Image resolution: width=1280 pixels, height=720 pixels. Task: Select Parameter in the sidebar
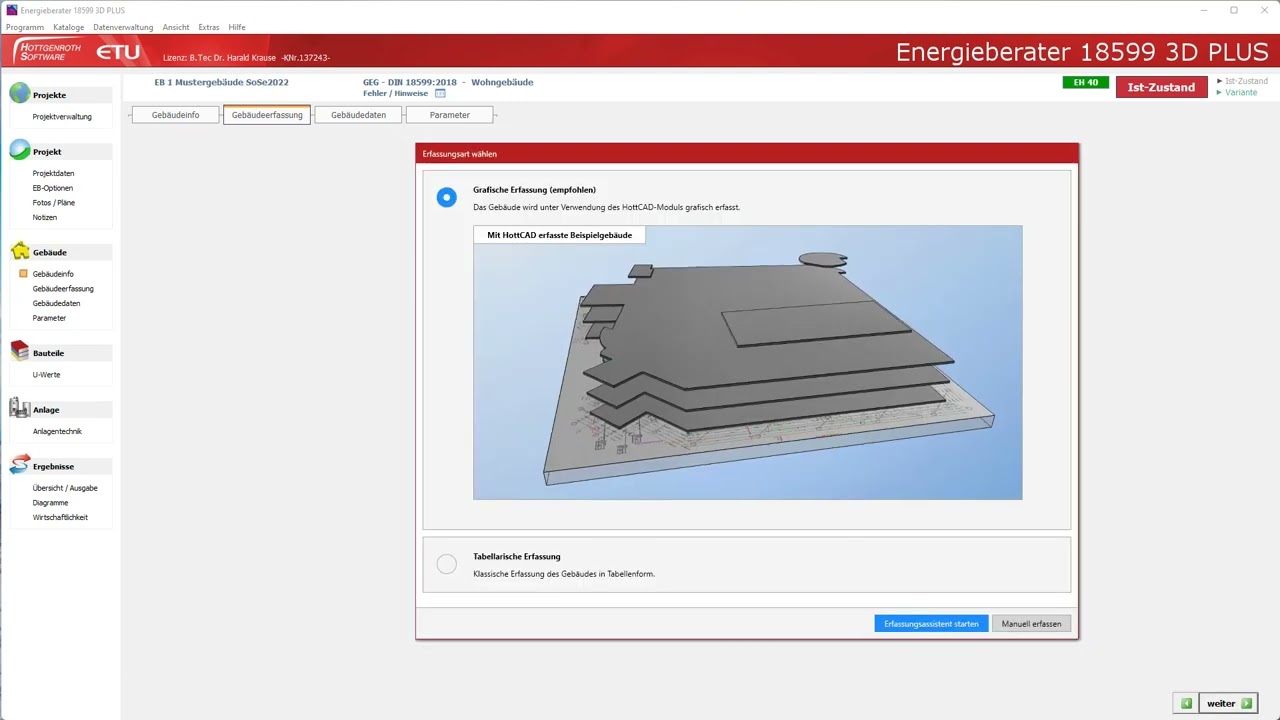coord(49,318)
